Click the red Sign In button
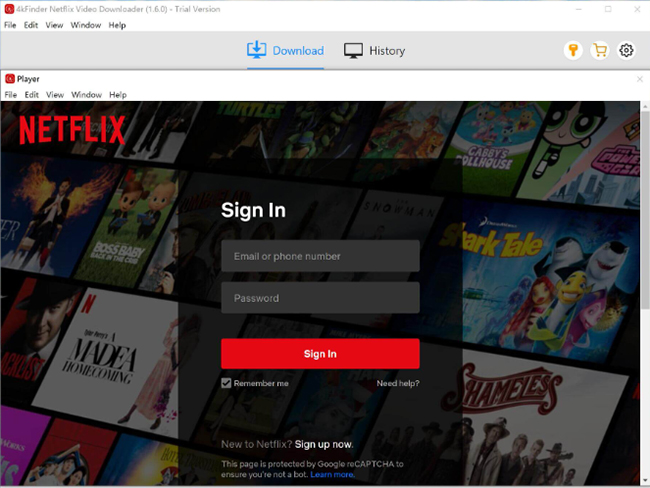Viewport: 650px width, 488px height. coord(320,354)
